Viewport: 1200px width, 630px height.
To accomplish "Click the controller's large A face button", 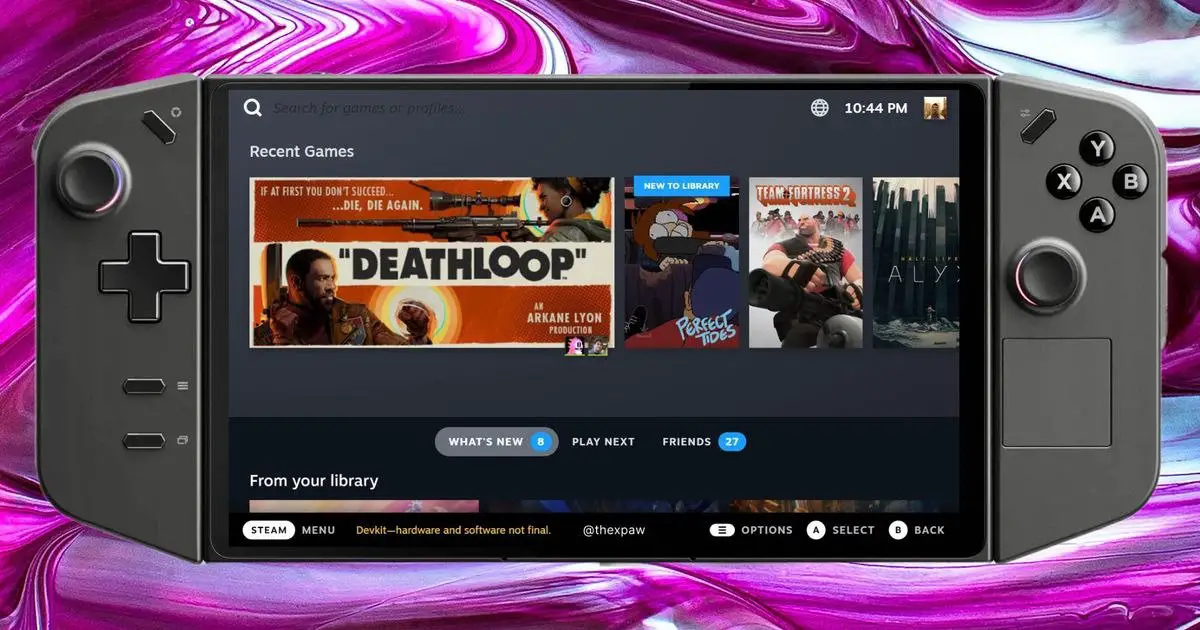I will pos(1098,214).
